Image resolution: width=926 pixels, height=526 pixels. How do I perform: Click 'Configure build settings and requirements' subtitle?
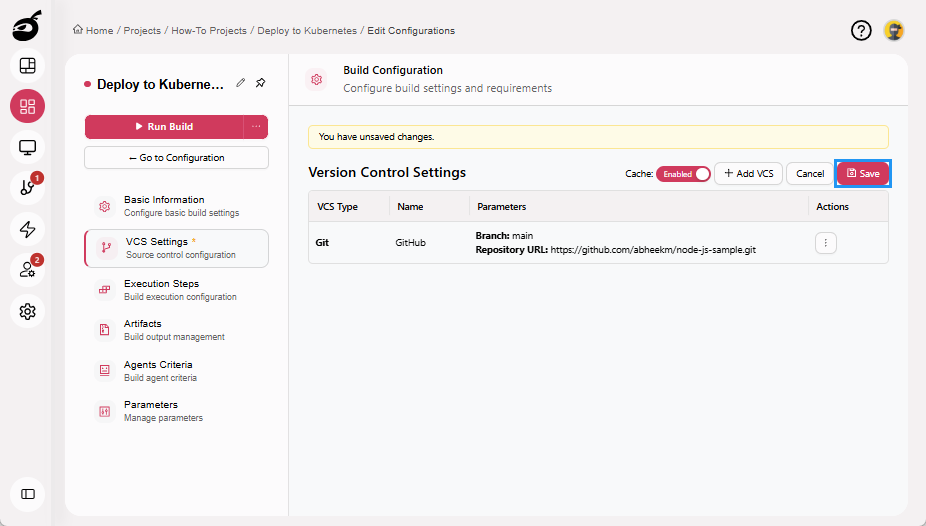pyautogui.click(x=448, y=88)
